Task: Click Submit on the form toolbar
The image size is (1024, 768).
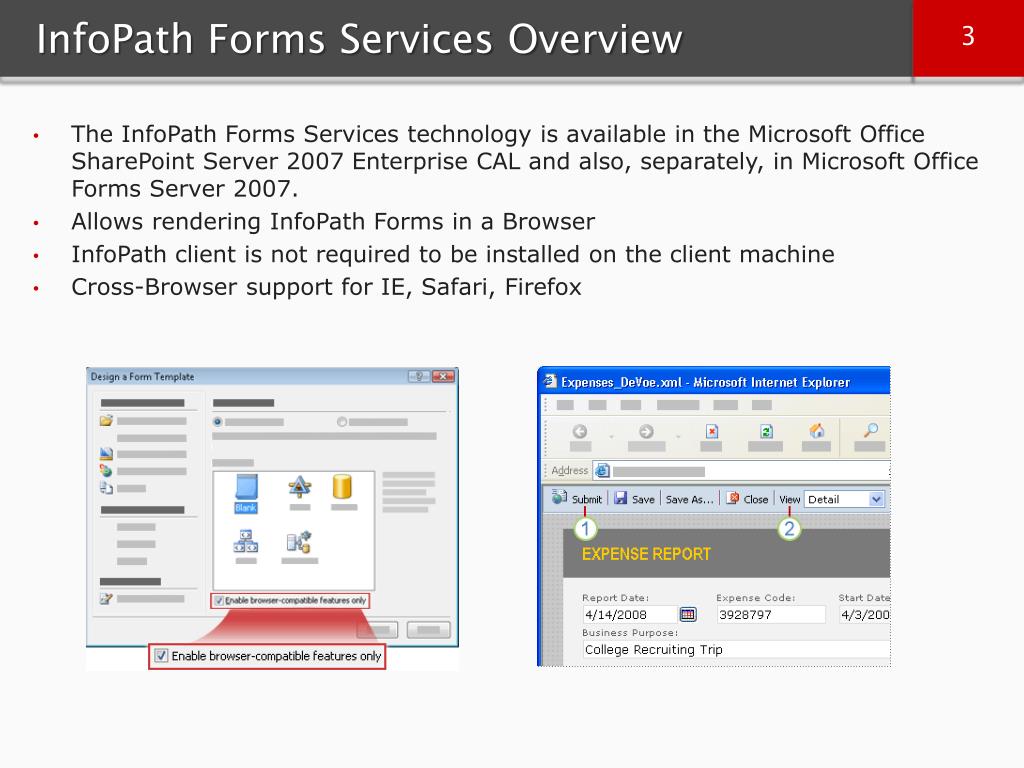Action: (x=577, y=499)
